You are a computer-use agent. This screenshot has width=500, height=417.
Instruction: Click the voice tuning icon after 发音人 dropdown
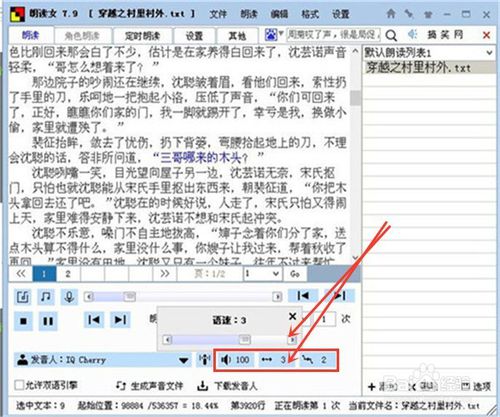(x=204, y=360)
